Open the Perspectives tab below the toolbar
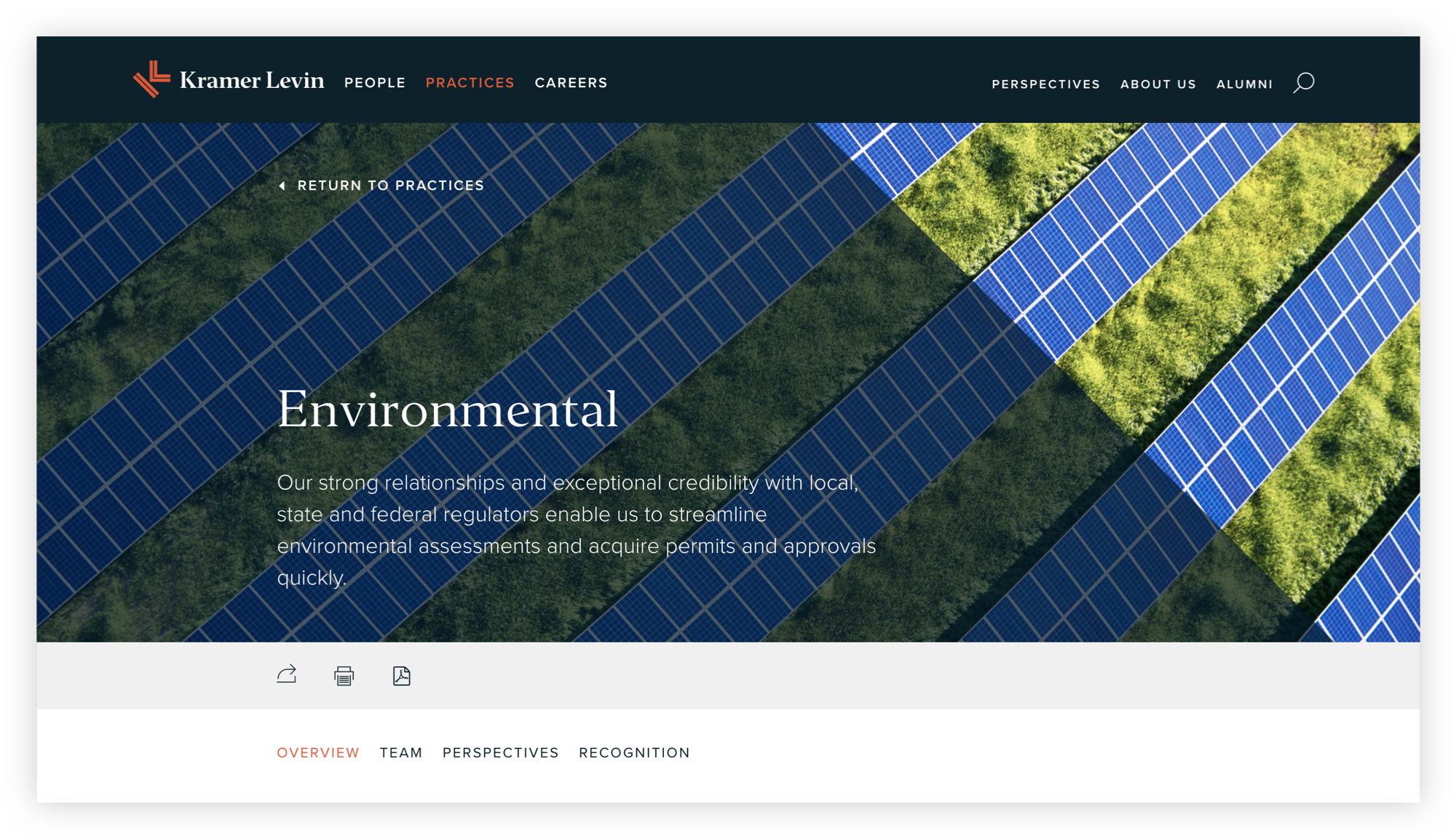This screenshot has height=839, width=1456. pos(500,752)
